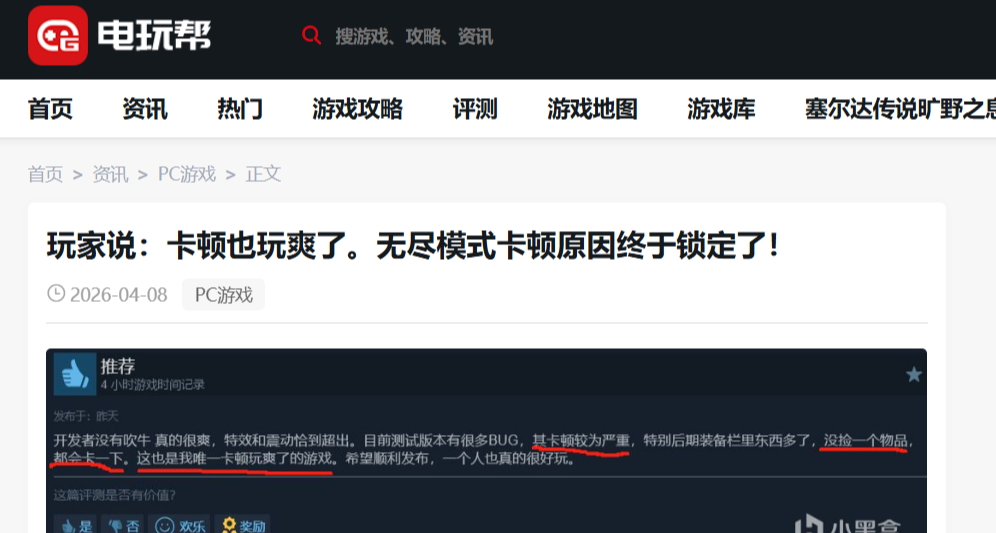The image size is (996, 533).
Task: Click the 这篇评测是否有价值? text
Action: point(114,495)
